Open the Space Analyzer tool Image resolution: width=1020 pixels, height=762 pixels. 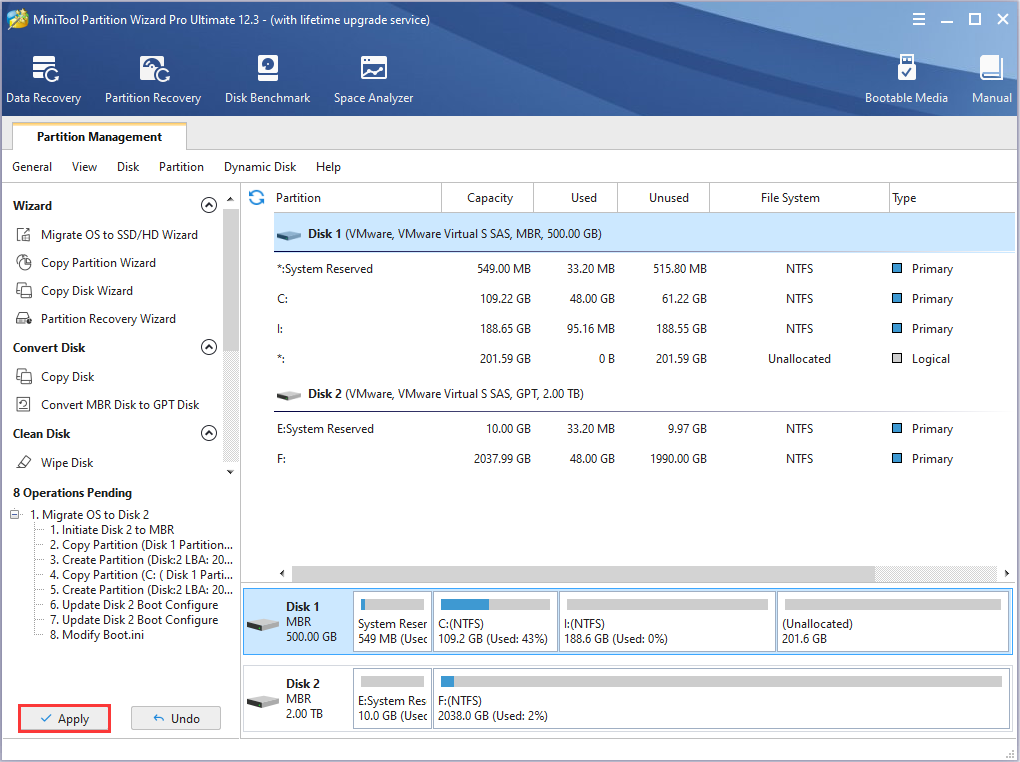pyautogui.click(x=373, y=79)
